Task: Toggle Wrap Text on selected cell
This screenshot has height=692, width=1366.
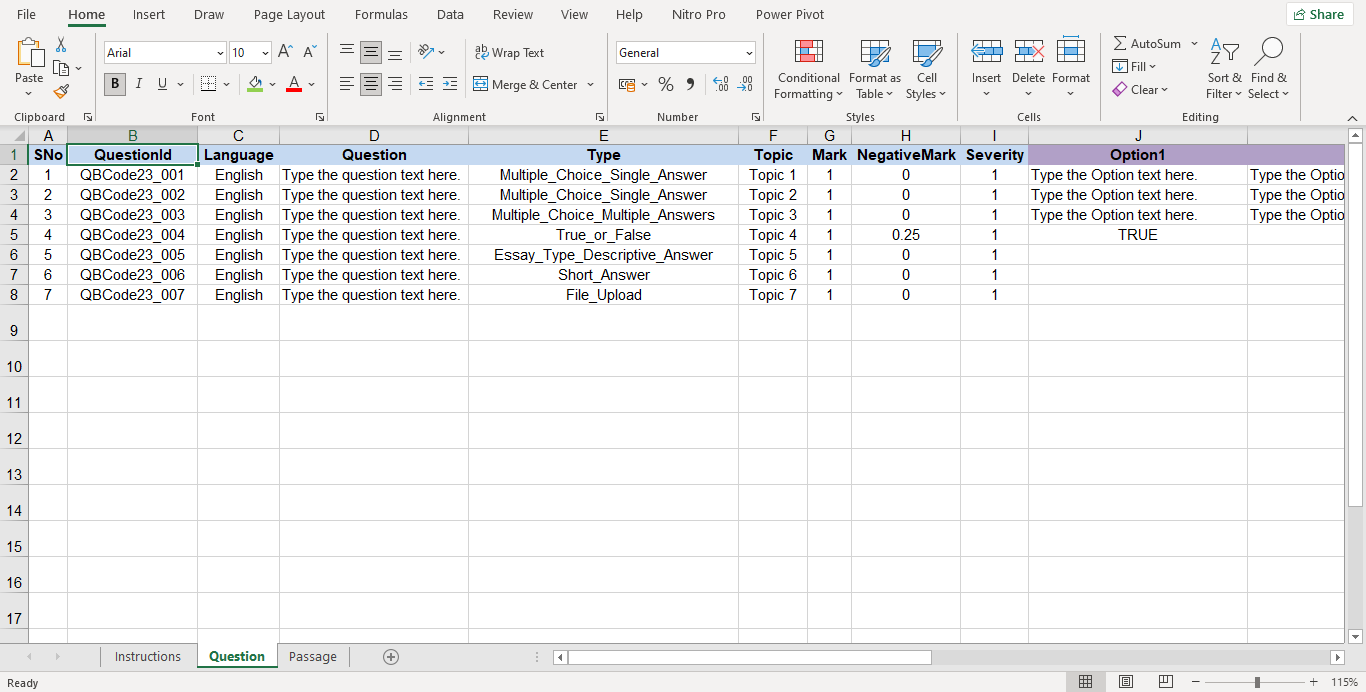Action: click(509, 53)
